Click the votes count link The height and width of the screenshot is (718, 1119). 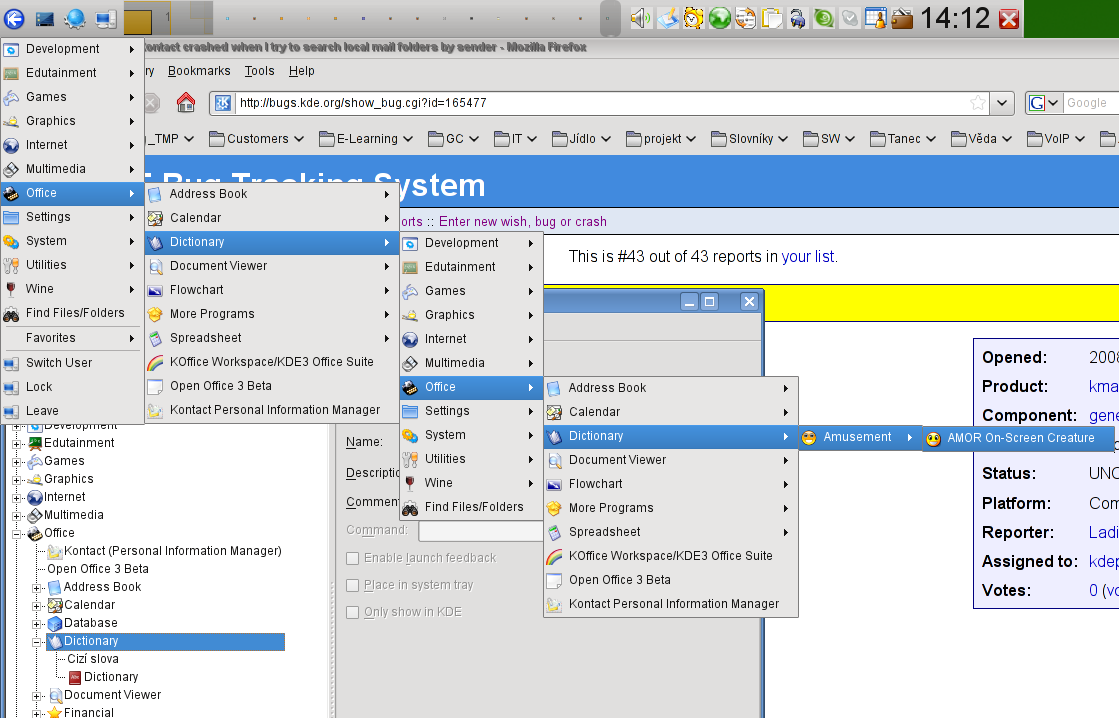coord(1093,591)
